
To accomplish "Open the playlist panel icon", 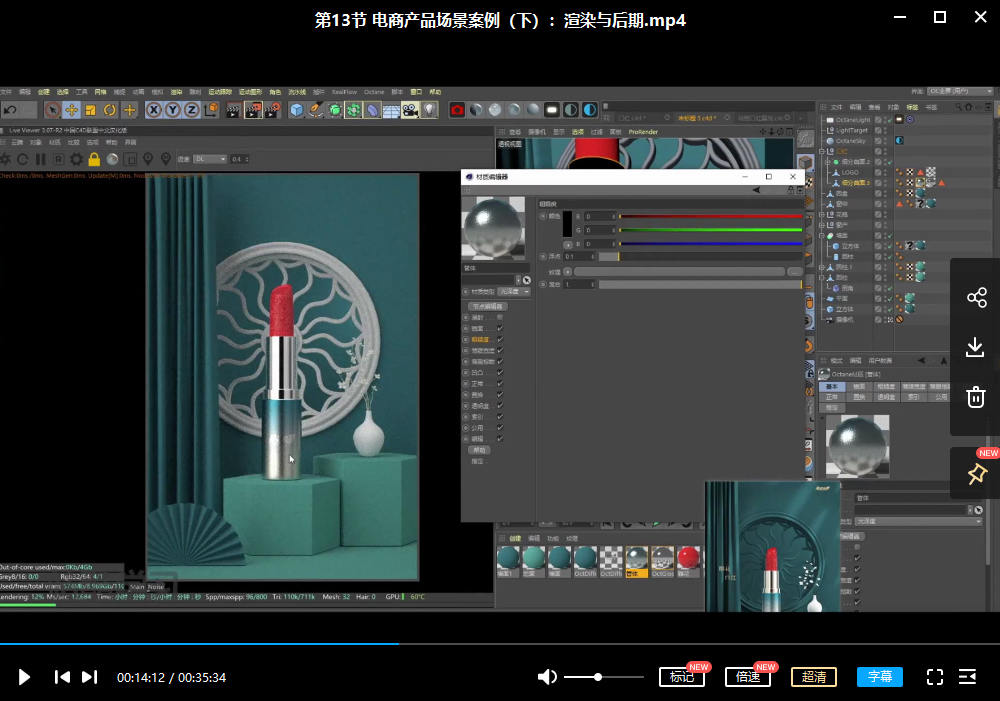I will (968, 677).
